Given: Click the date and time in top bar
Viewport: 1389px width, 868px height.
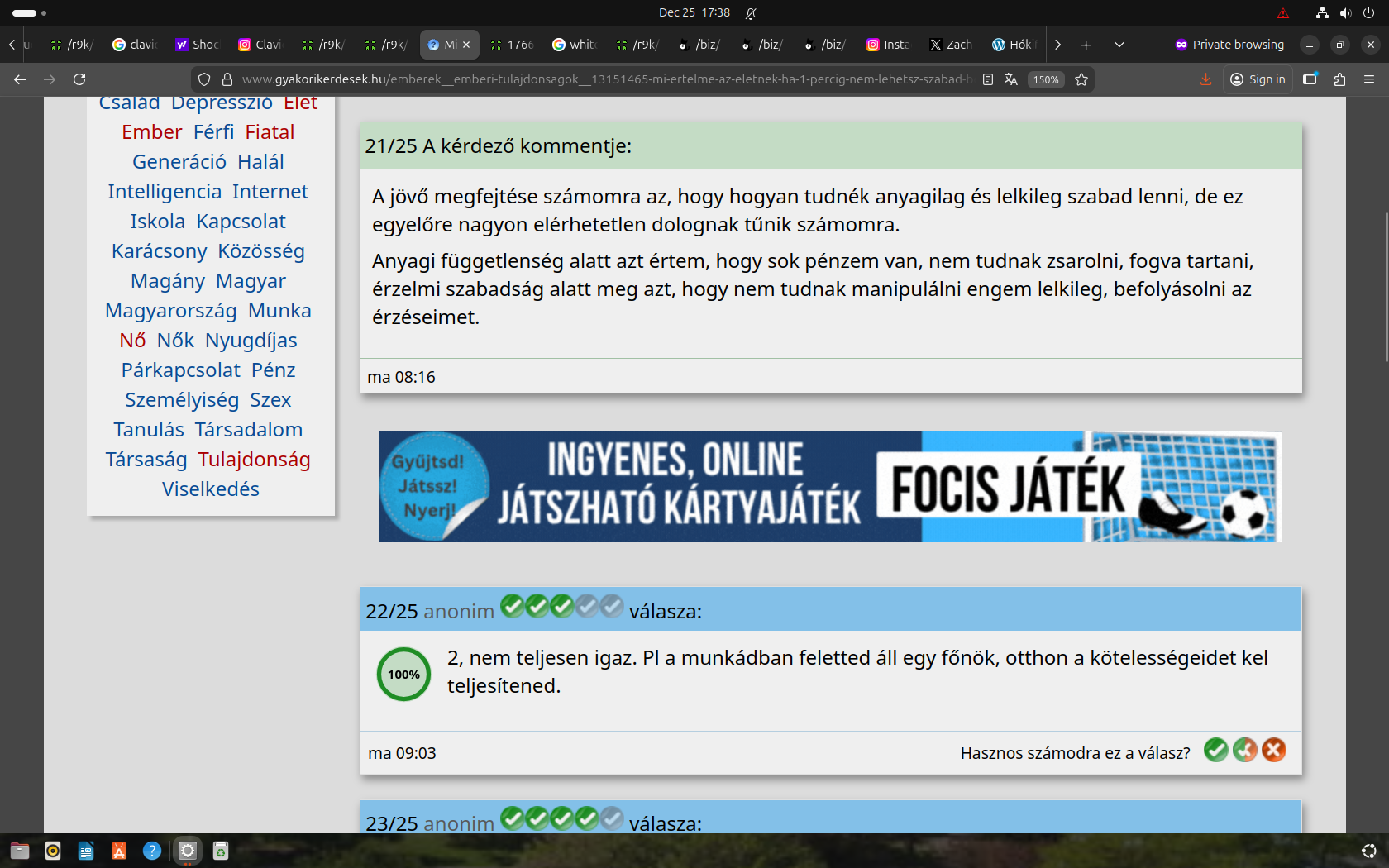Looking at the screenshot, I should click(x=694, y=12).
